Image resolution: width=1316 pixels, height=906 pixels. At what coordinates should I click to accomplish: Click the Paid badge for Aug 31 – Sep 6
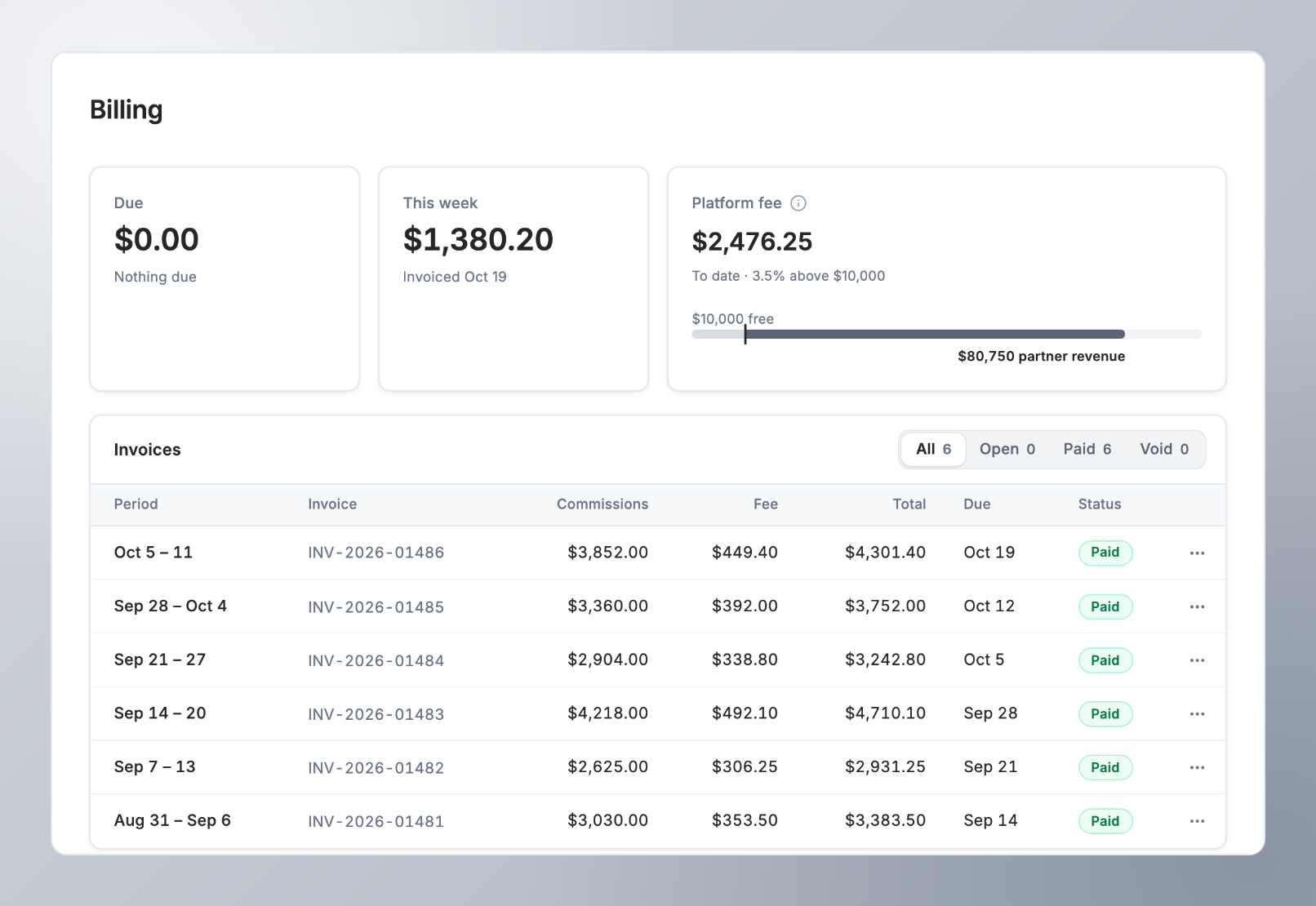coord(1105,821)
